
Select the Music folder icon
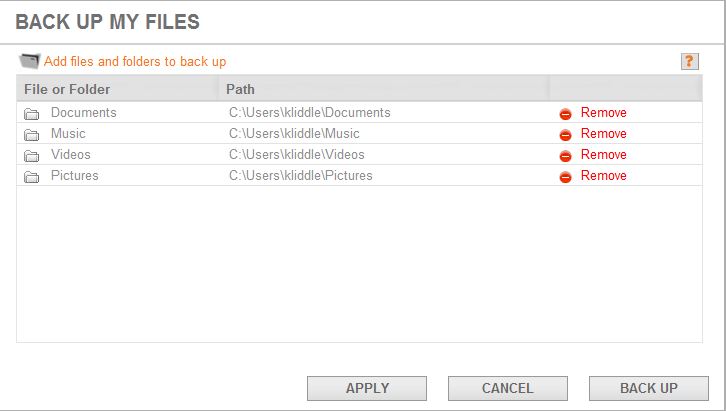[x=31, y=135]
